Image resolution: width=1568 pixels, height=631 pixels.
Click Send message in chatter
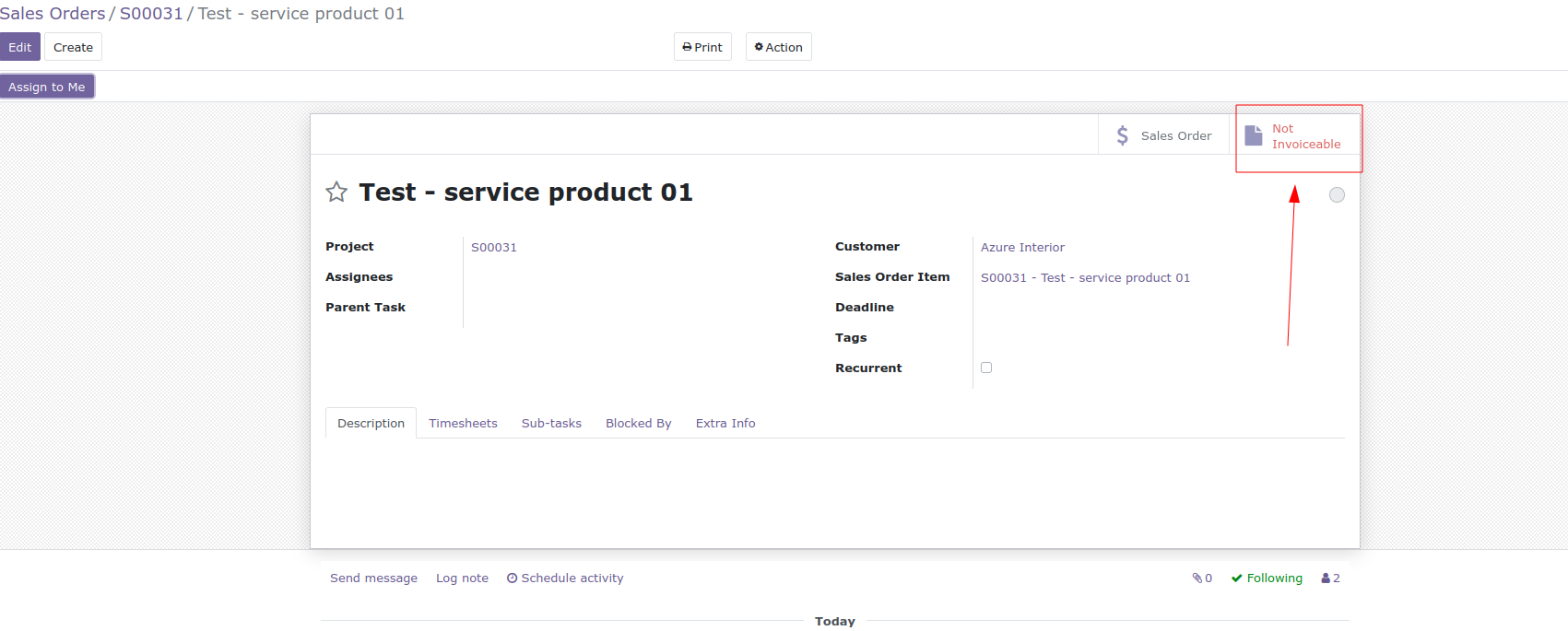[373, 578]
